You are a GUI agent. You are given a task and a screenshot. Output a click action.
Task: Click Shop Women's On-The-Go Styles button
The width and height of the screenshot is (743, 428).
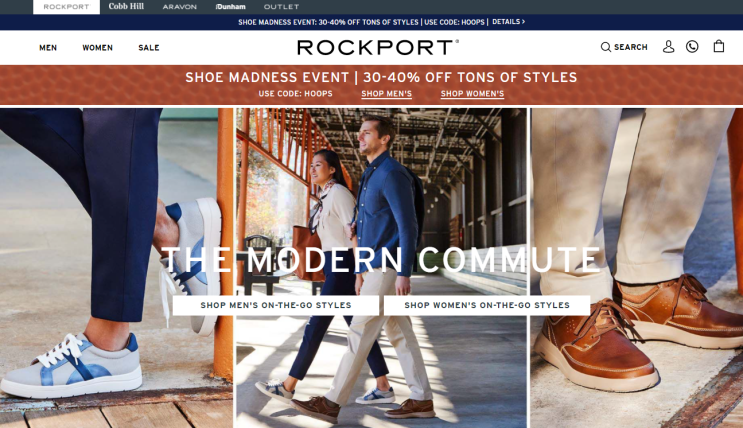tap(487, 305)
